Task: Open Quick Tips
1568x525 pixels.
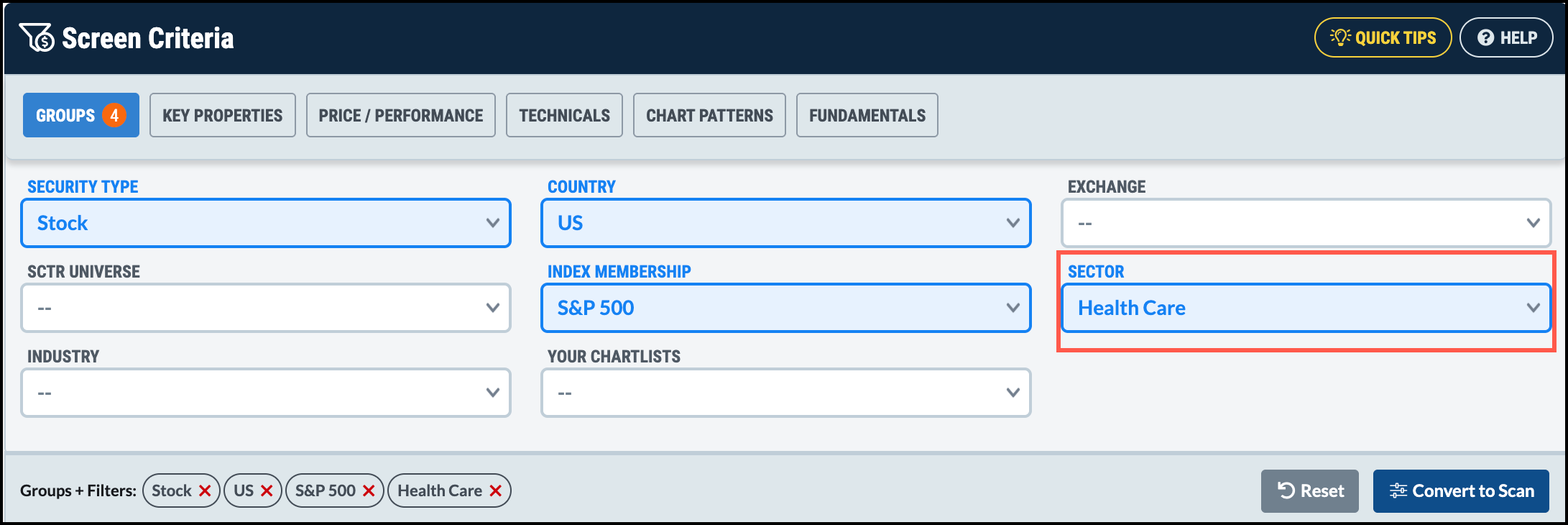Action: 1383,37
